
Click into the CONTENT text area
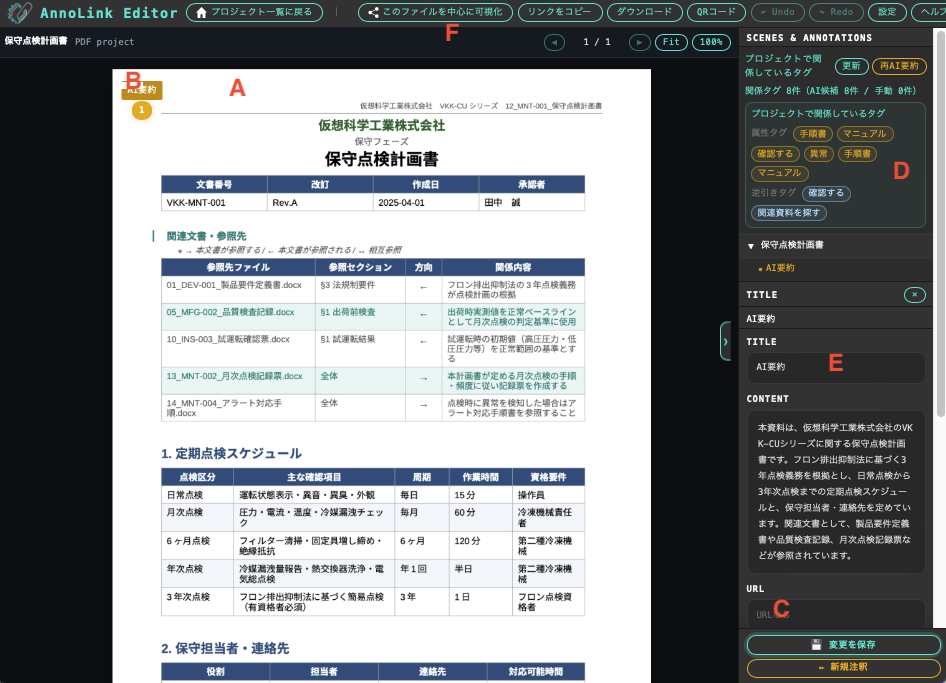click(836, 492)
